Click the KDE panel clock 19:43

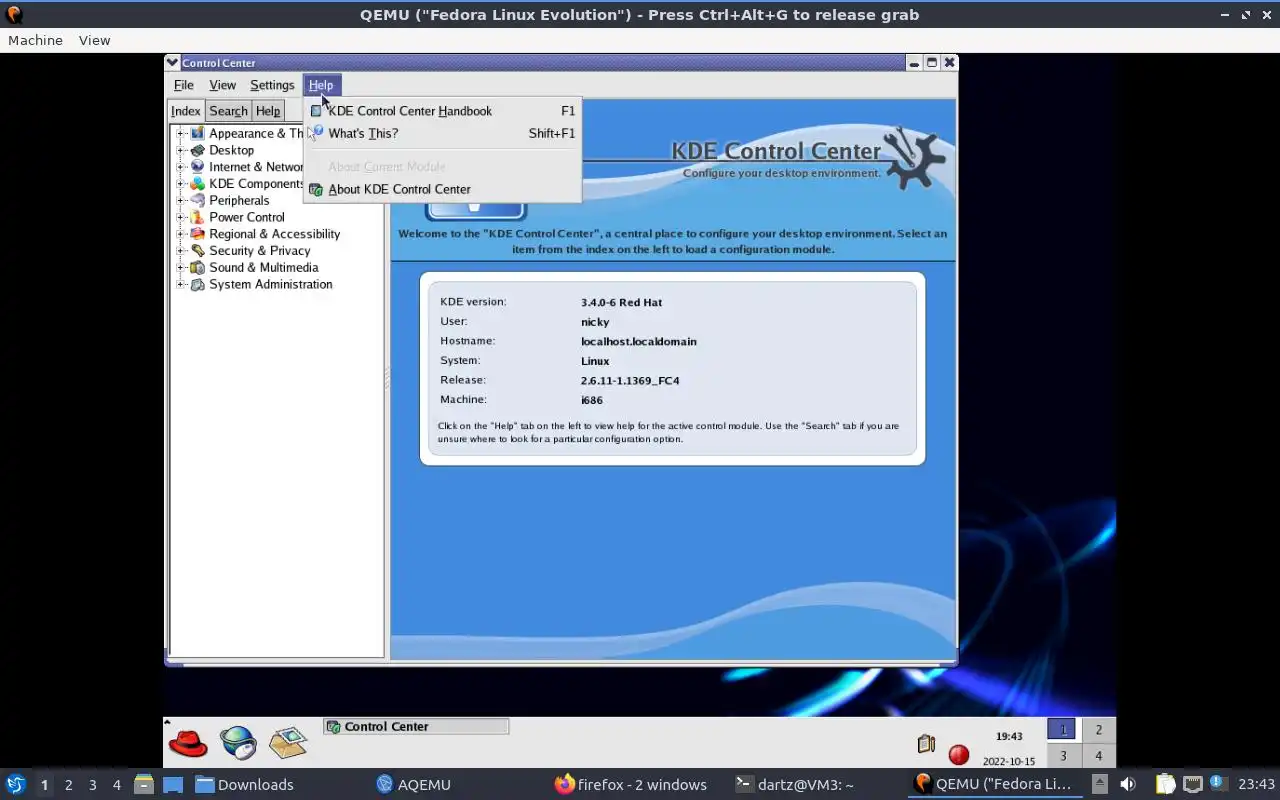pos(1009,736)
